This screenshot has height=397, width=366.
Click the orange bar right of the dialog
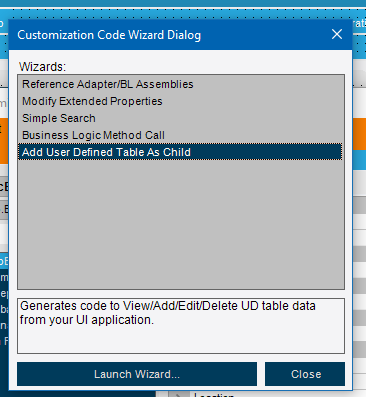359,134
